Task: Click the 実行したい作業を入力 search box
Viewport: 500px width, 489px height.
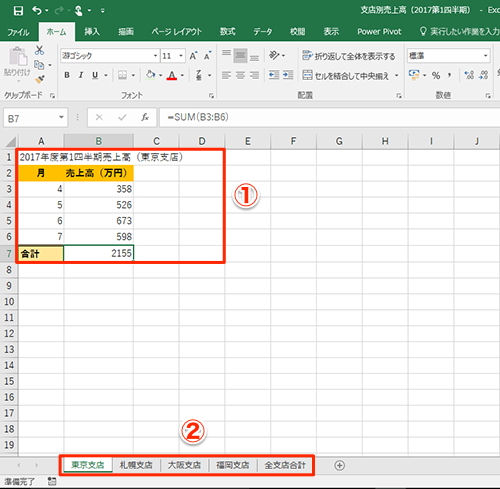Action: (x=461, y=32)
